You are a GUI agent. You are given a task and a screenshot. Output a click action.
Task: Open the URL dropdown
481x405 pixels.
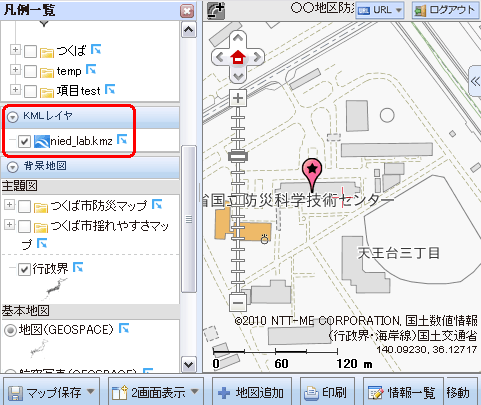pyautogui.click(x=380, y=10)
